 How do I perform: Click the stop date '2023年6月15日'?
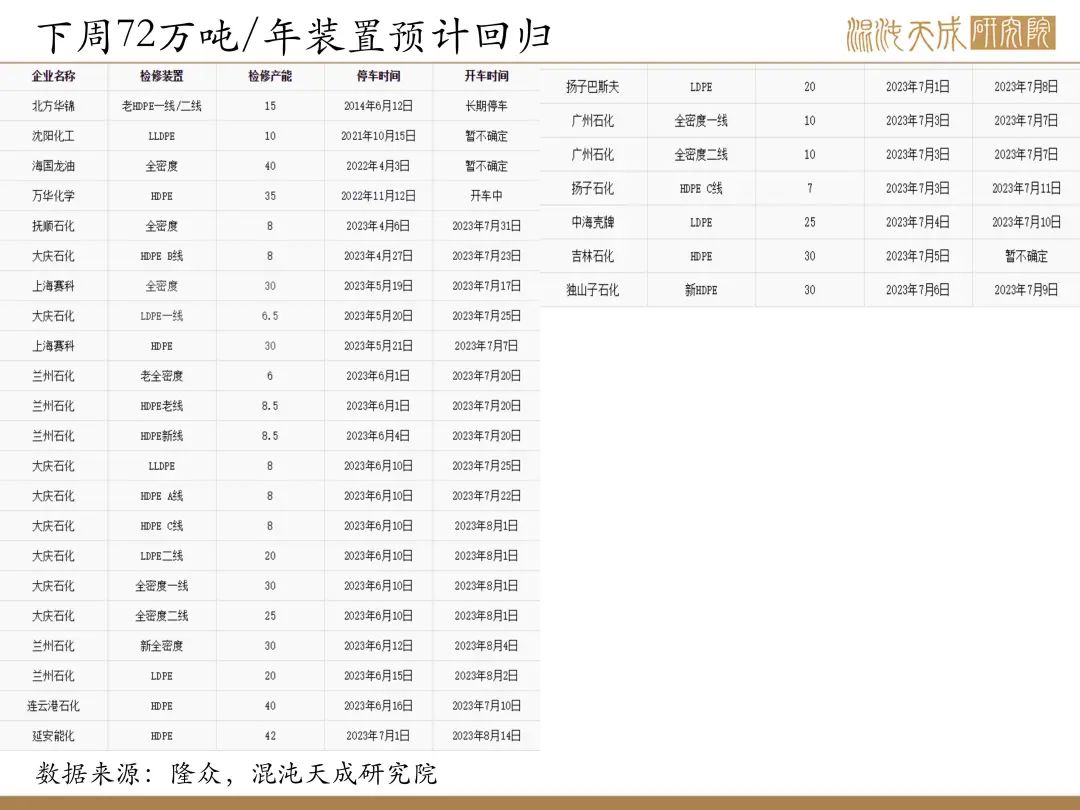coord(378,676)
